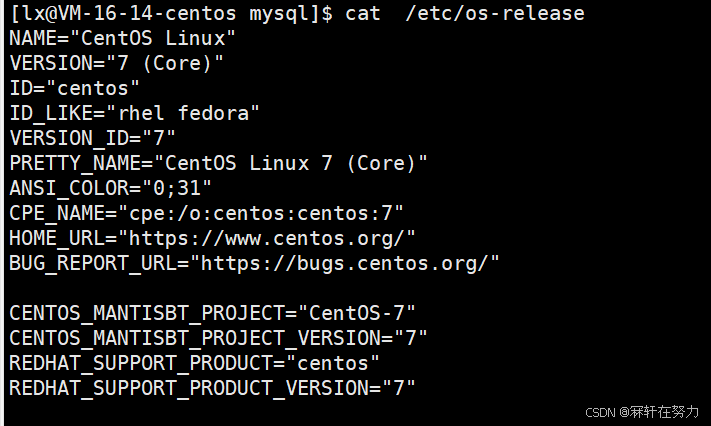This screenshot has width=711, height=426.
Task: Click the VERSION="7 (Core)" line
Action: tap(117, 63)
